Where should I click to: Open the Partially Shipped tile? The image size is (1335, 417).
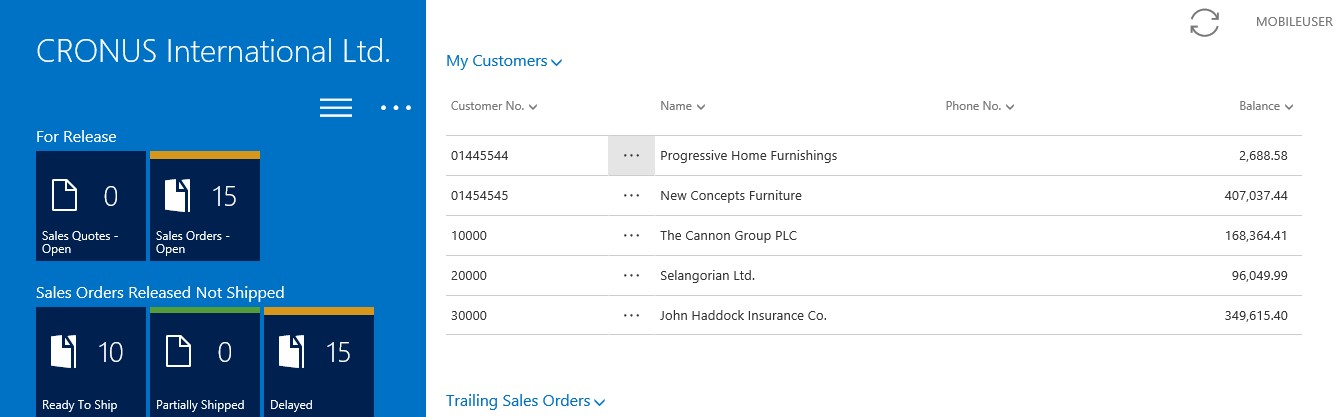(205, 362)
